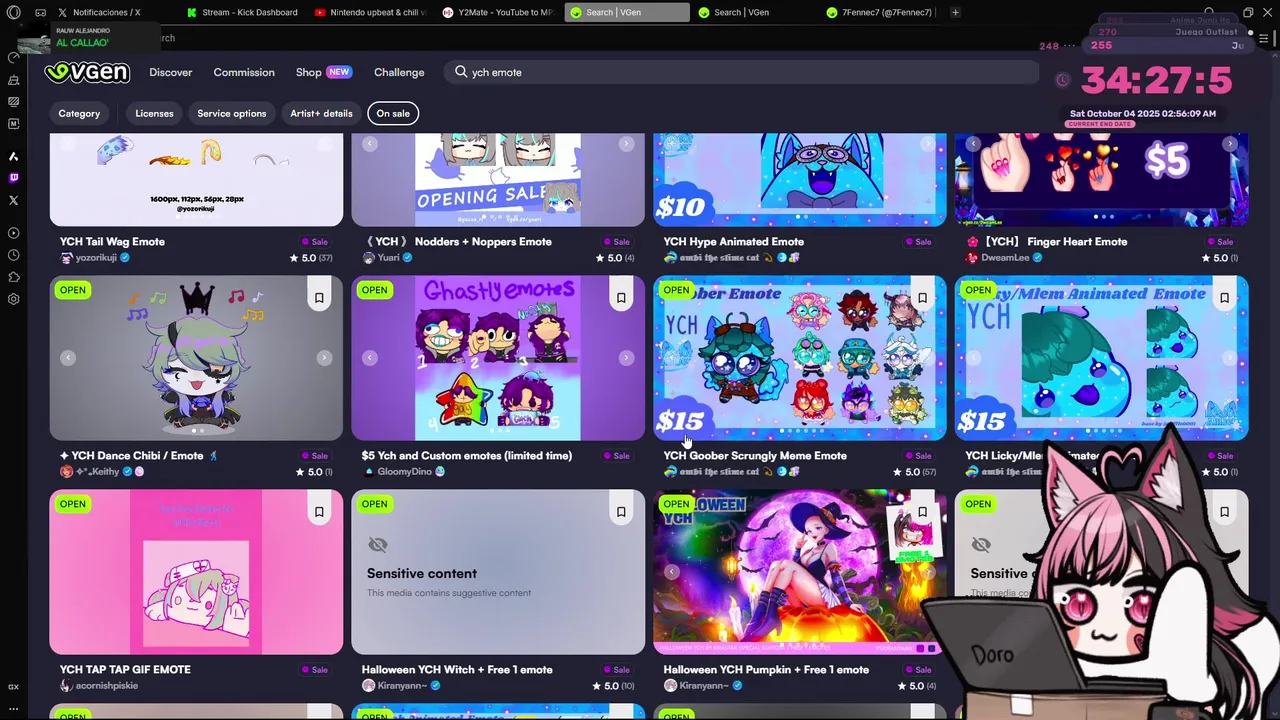Open GX Control speedometer icon in sidebar
Screen dimensions: 1280x720
click(13, 57)
